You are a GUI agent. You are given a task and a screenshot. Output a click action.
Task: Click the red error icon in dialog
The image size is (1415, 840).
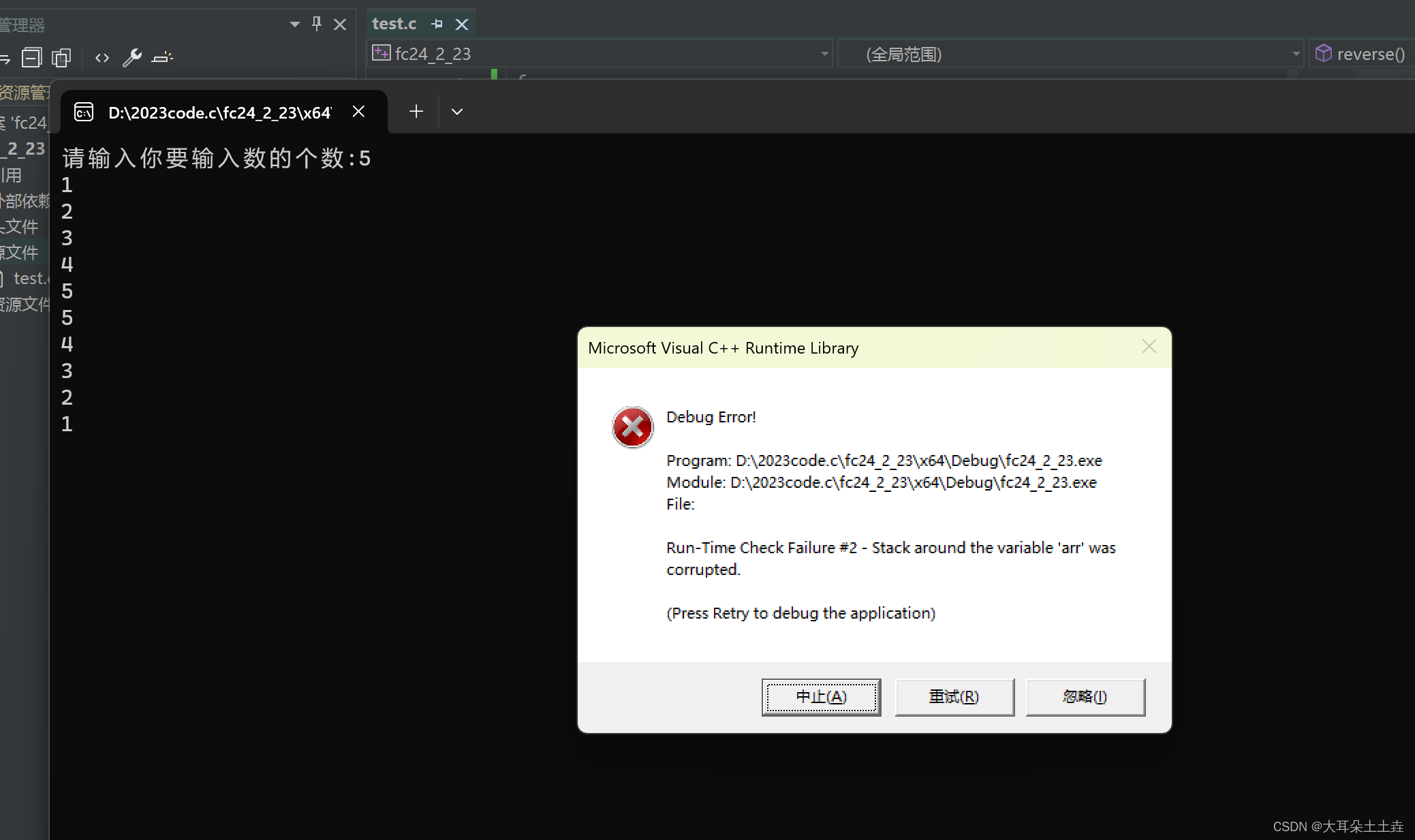[632, 427]
